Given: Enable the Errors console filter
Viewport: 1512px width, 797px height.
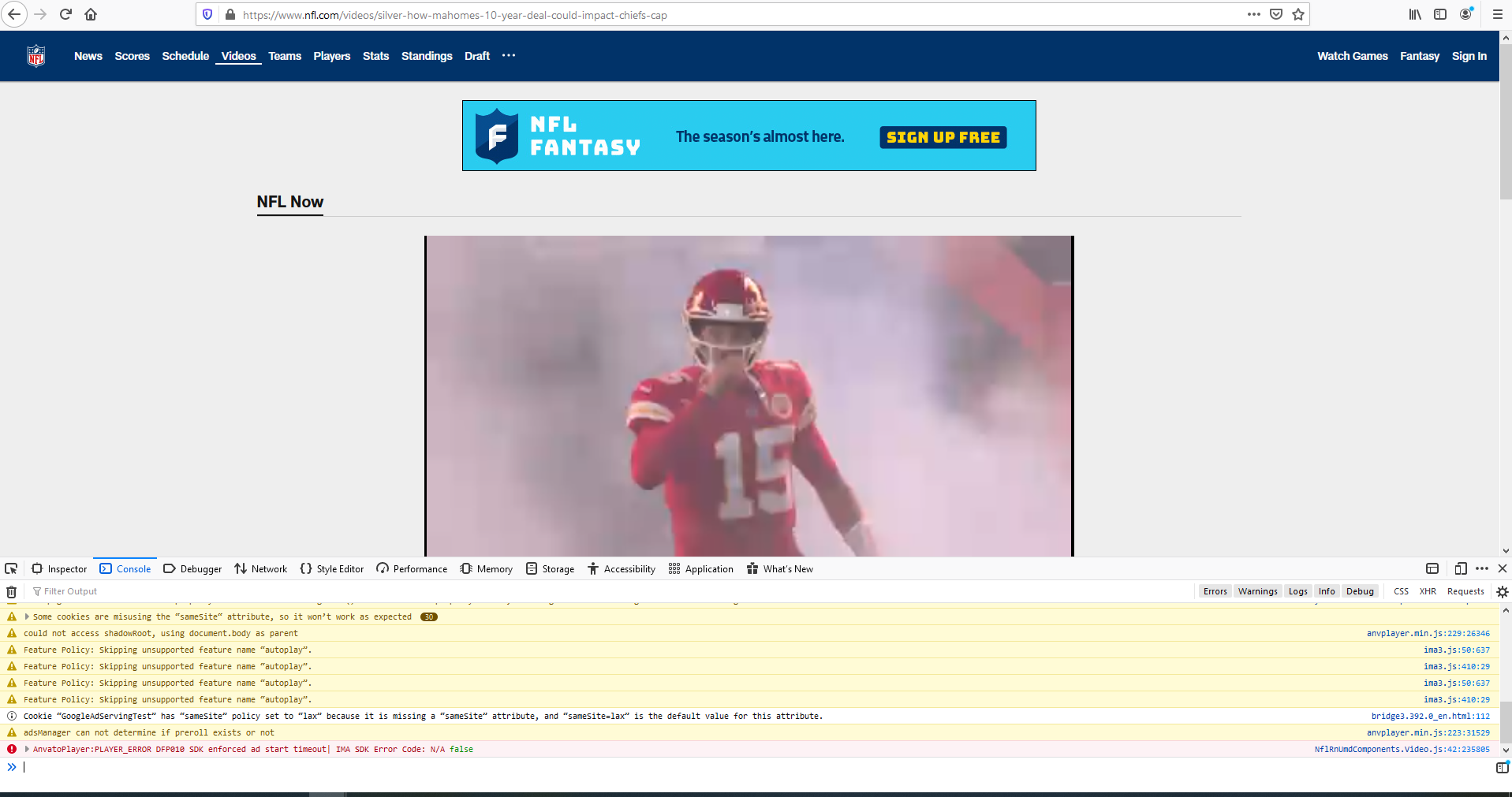Looking at the screenshot, I should [x=1215, y=591].
